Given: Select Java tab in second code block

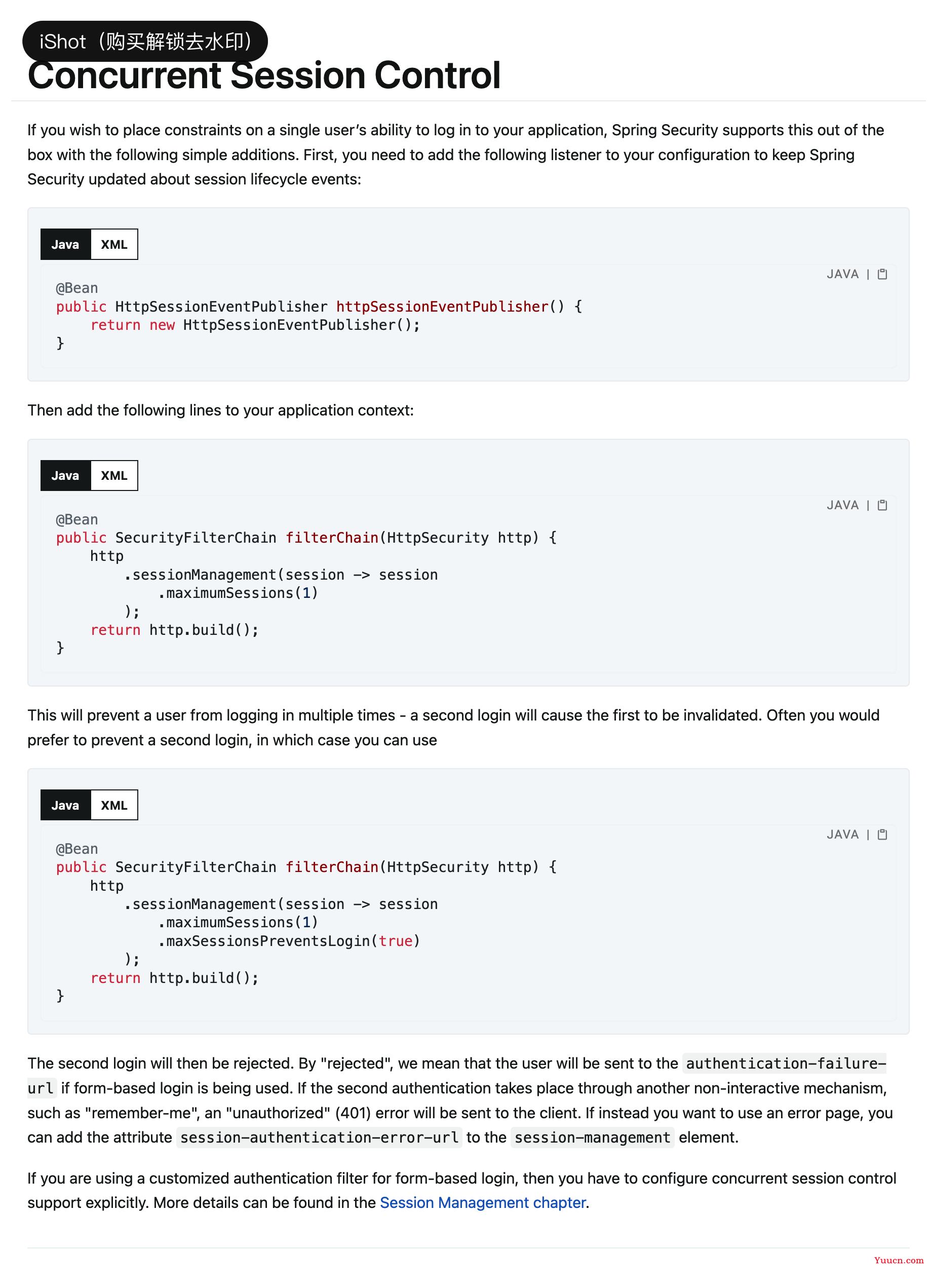Looking at the screenshot, I should pos(65,476).
